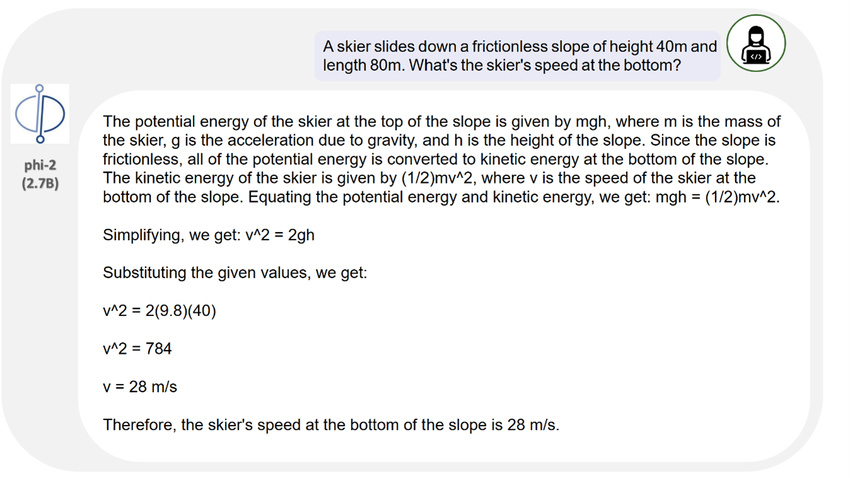
Task: Click the "(2.7B)" parameter size label
Action: point(39,183)
